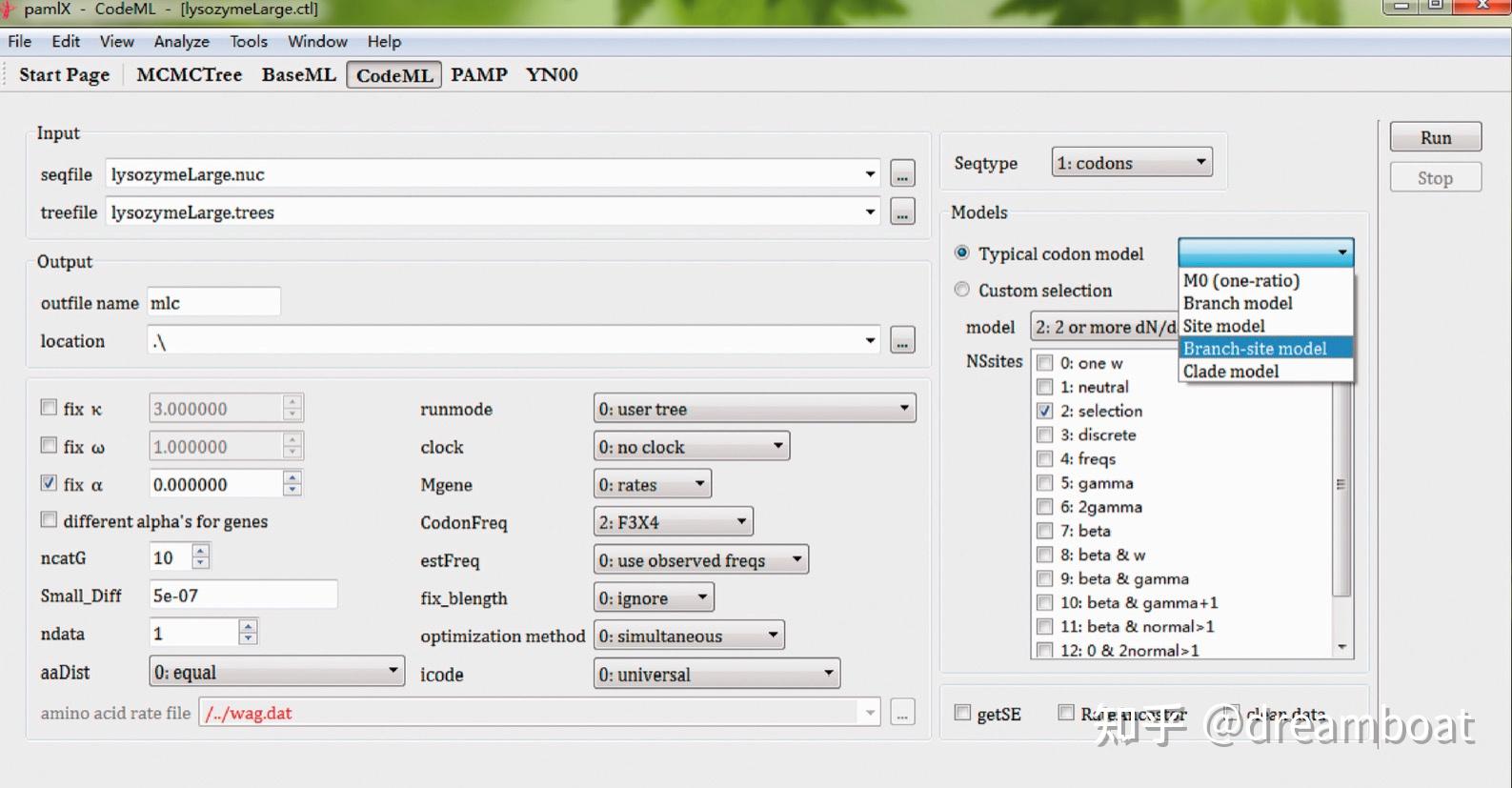Adjust the ndata spinner arrows
Screen dimensions: 1512x788
248,632
